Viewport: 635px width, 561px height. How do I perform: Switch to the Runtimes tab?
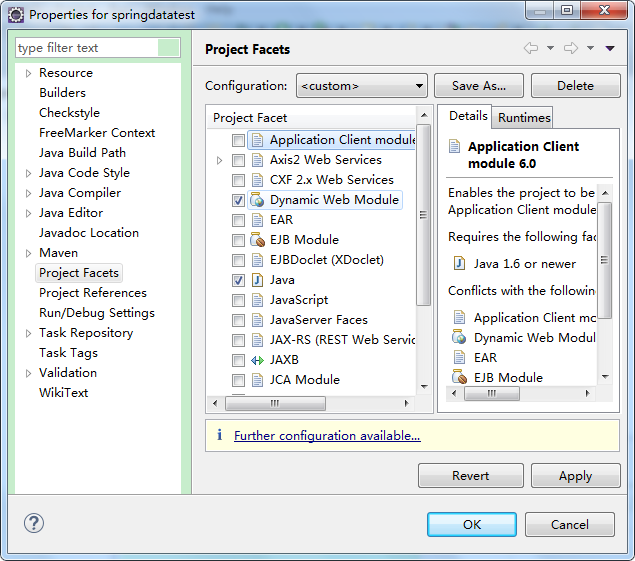524,118
